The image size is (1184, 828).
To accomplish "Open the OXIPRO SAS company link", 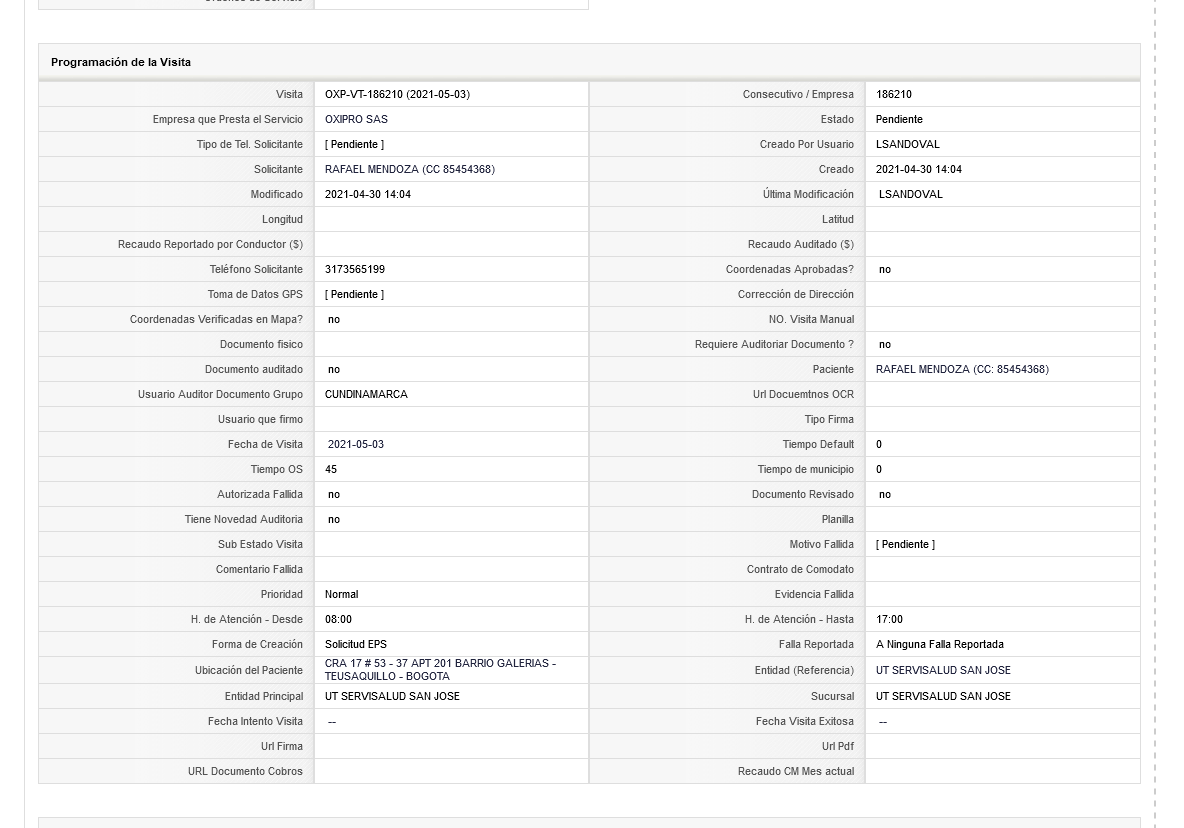I will (x=356, y=119).
